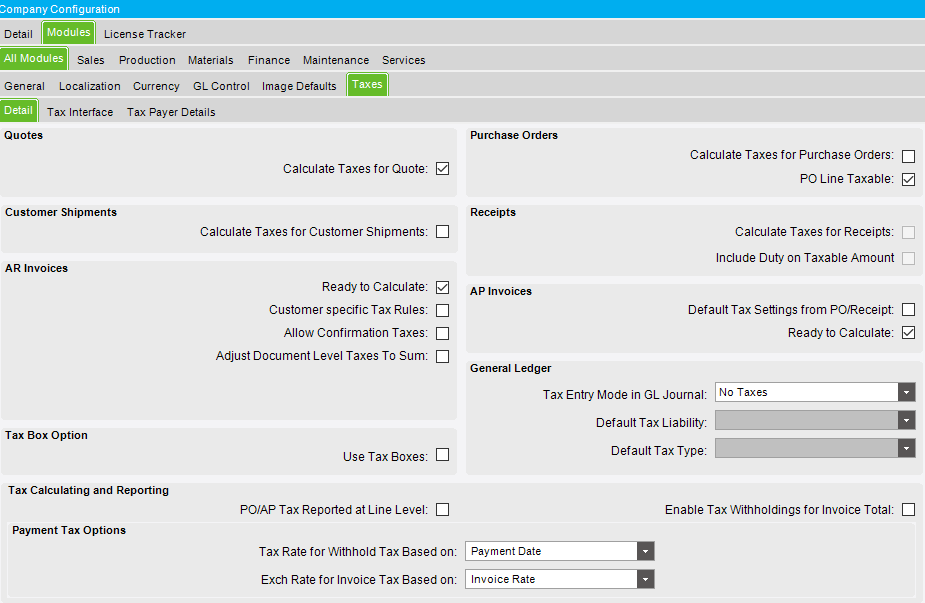Enable Tax Withholdings for Invoice Total
Viewport: 925px width, 603px height.
click(x=908, y=510)
